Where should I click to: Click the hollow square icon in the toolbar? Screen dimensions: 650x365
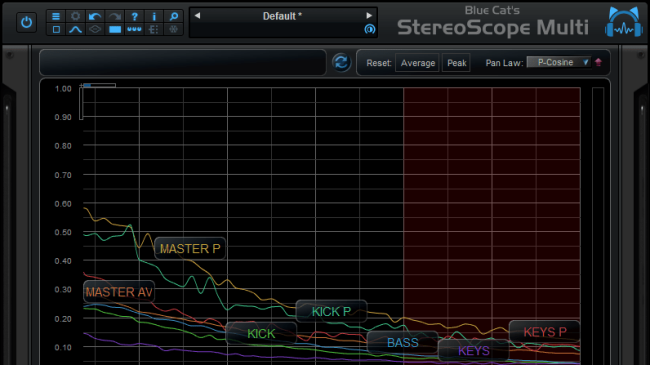pos(56,29)
